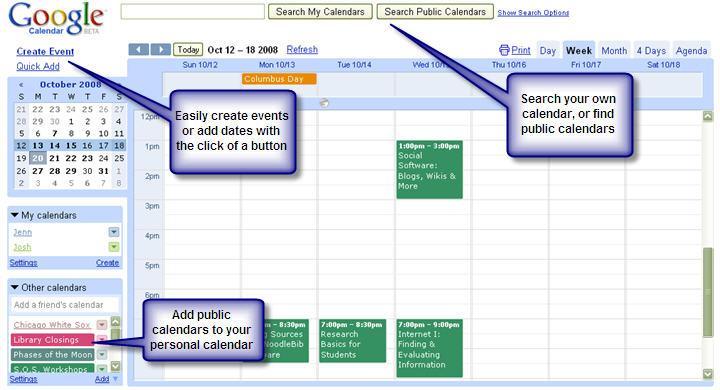Open the dropdown arrow for Jenn calendar
This screenshot has height=390, width=720.
point(114,232)
